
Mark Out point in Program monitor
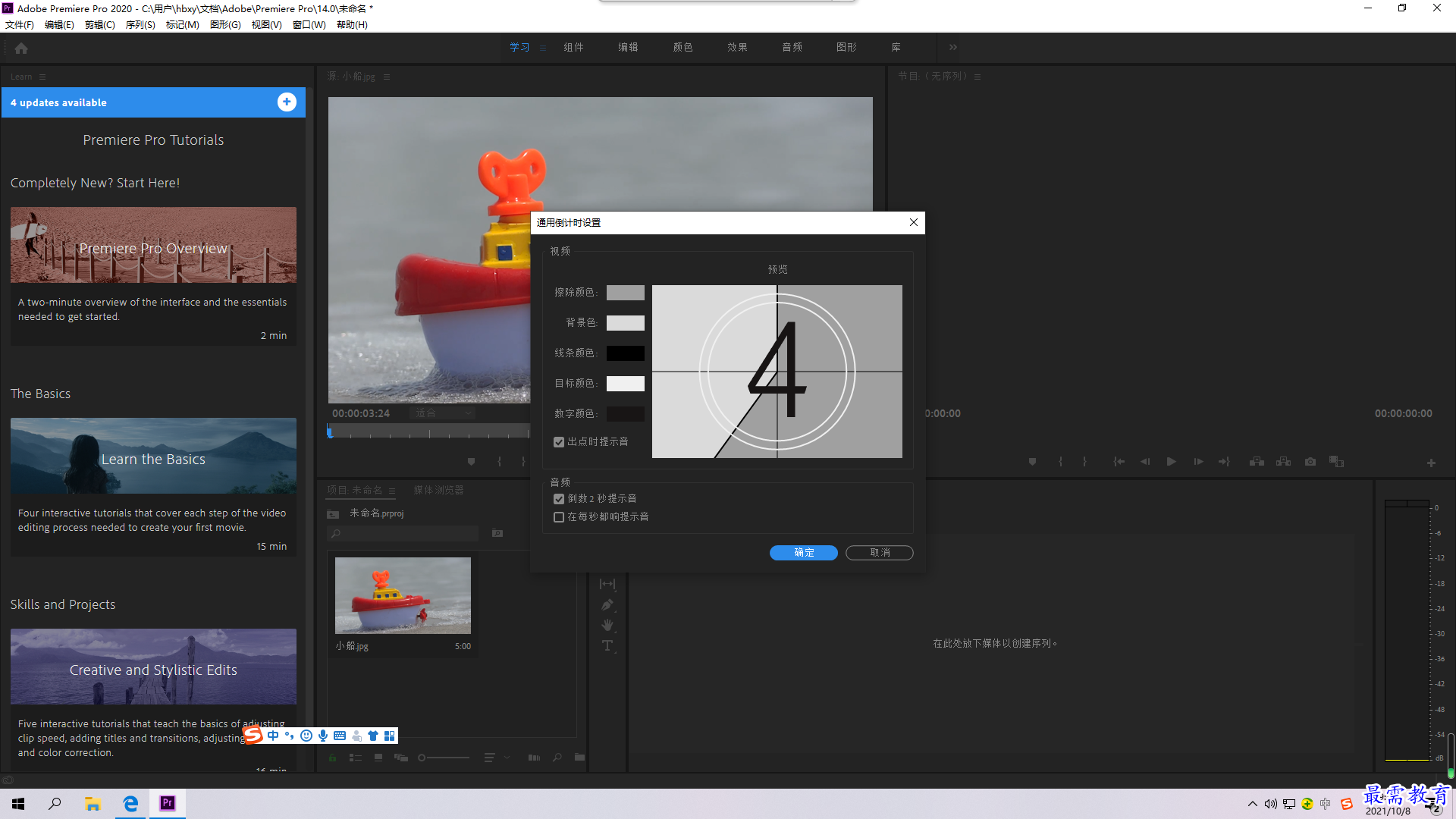click(x=1084, y=462)
